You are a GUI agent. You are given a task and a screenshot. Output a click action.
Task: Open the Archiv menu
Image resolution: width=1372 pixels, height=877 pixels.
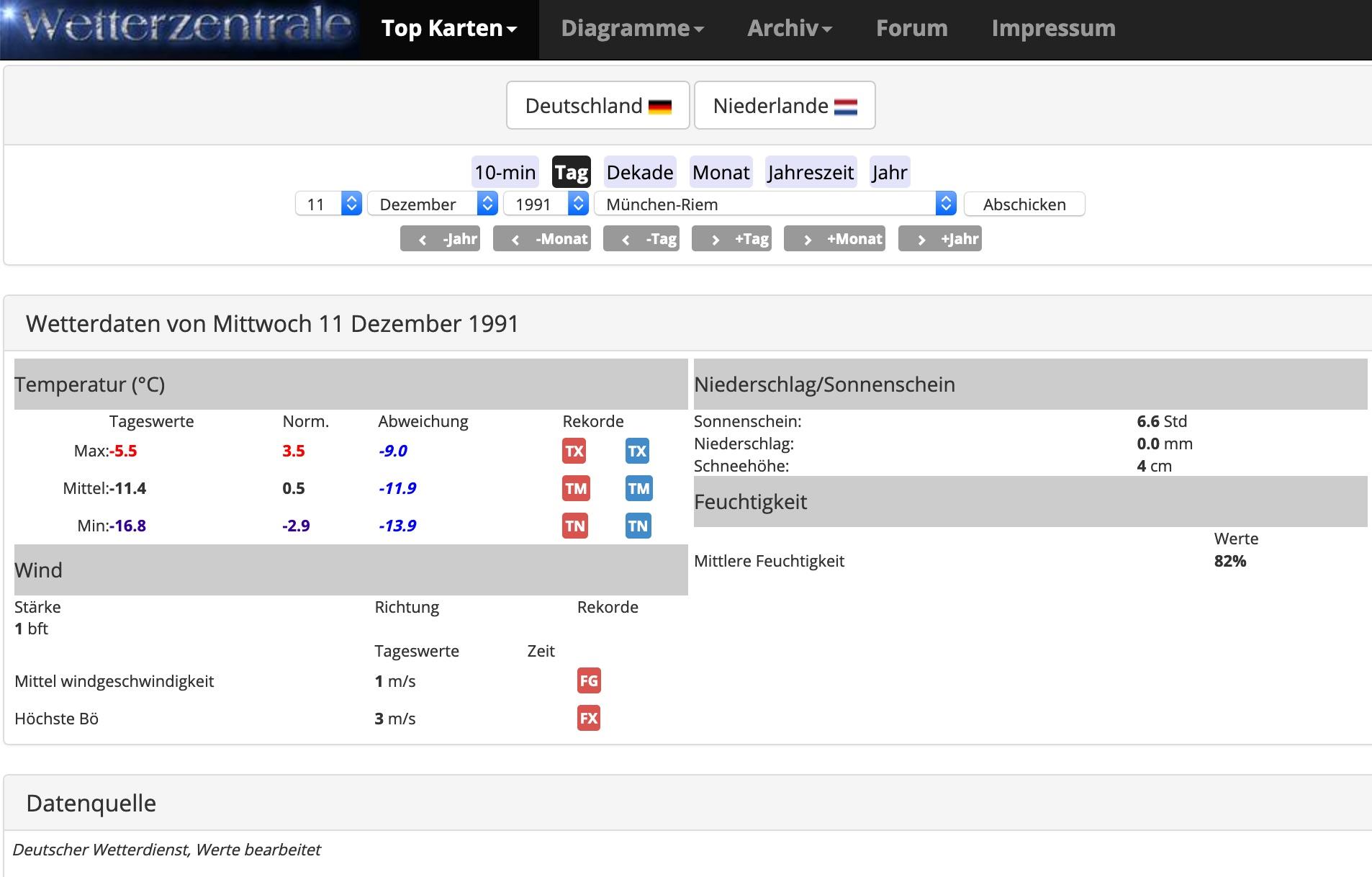[x=789, y=29]
